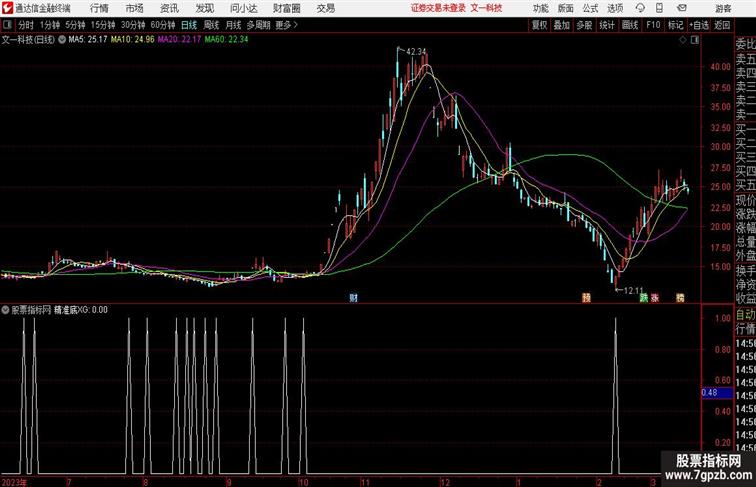The height and width of the screenshot is (487, 756).
Task: Click 证券交易未登录 login status link
Action: pyautogui.click(x=438, y=8)
